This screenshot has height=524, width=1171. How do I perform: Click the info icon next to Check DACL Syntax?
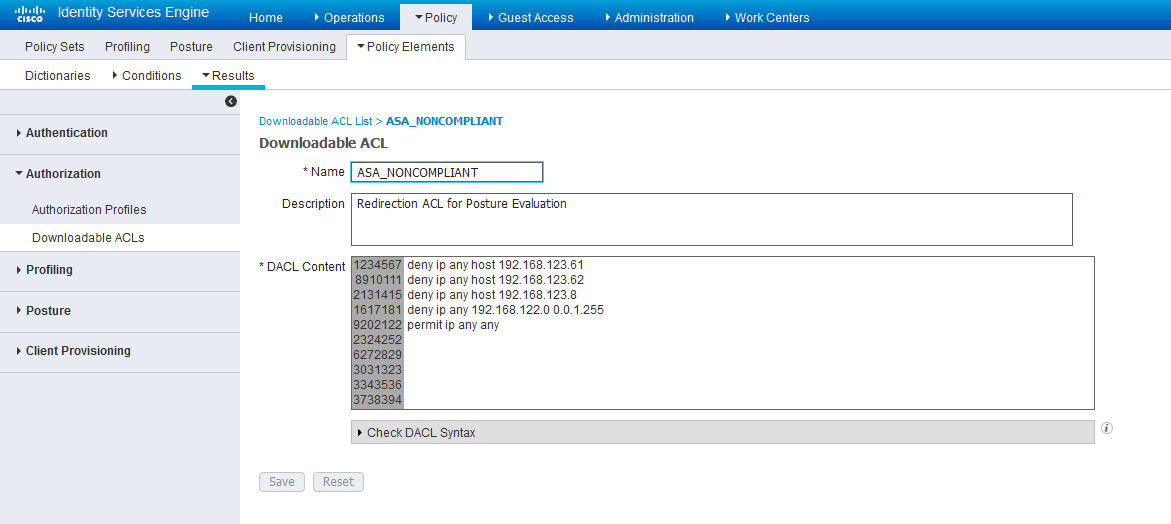point(1107,428)
